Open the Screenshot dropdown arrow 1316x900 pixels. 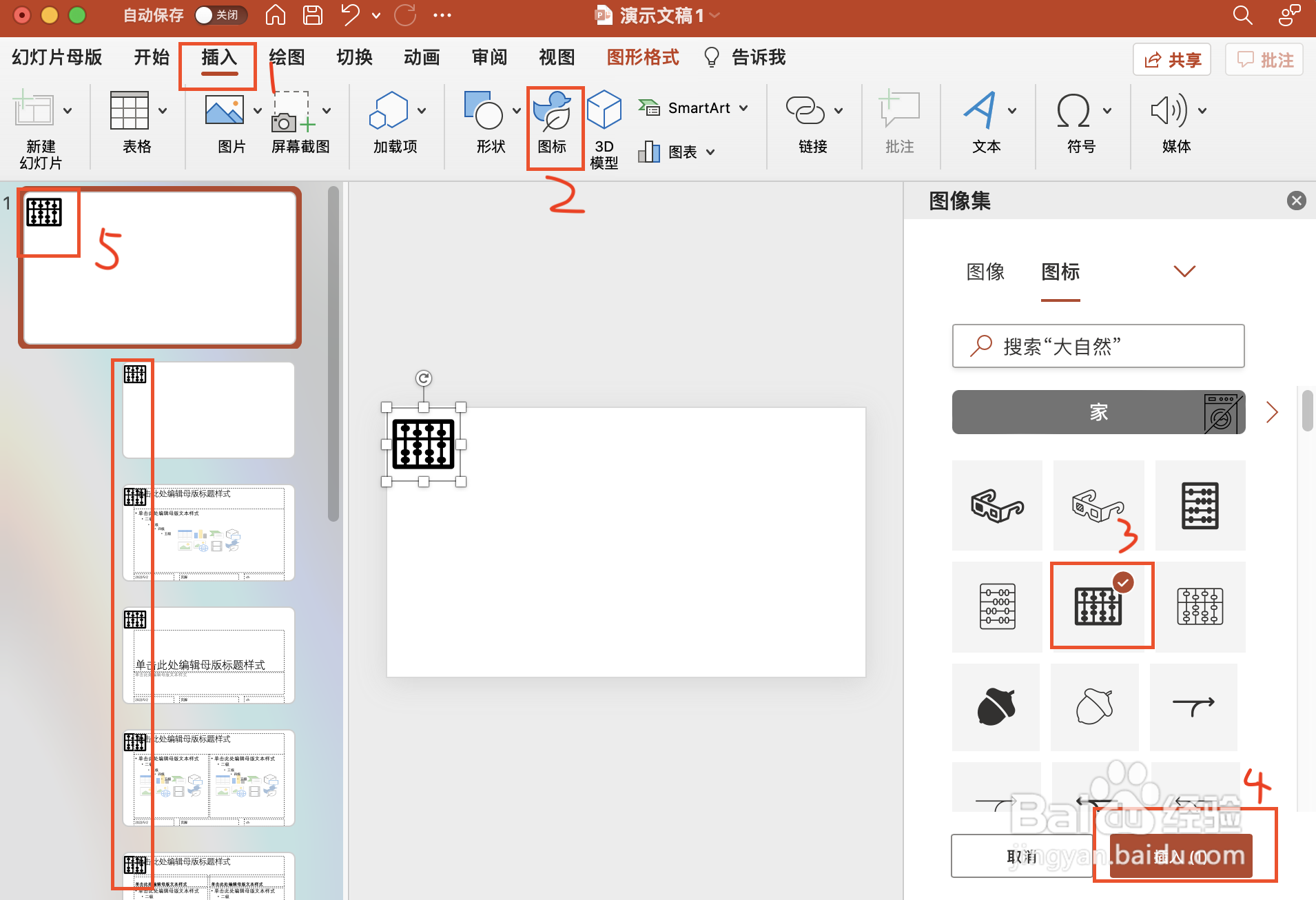pyautogui.click(x=327, y=110)
